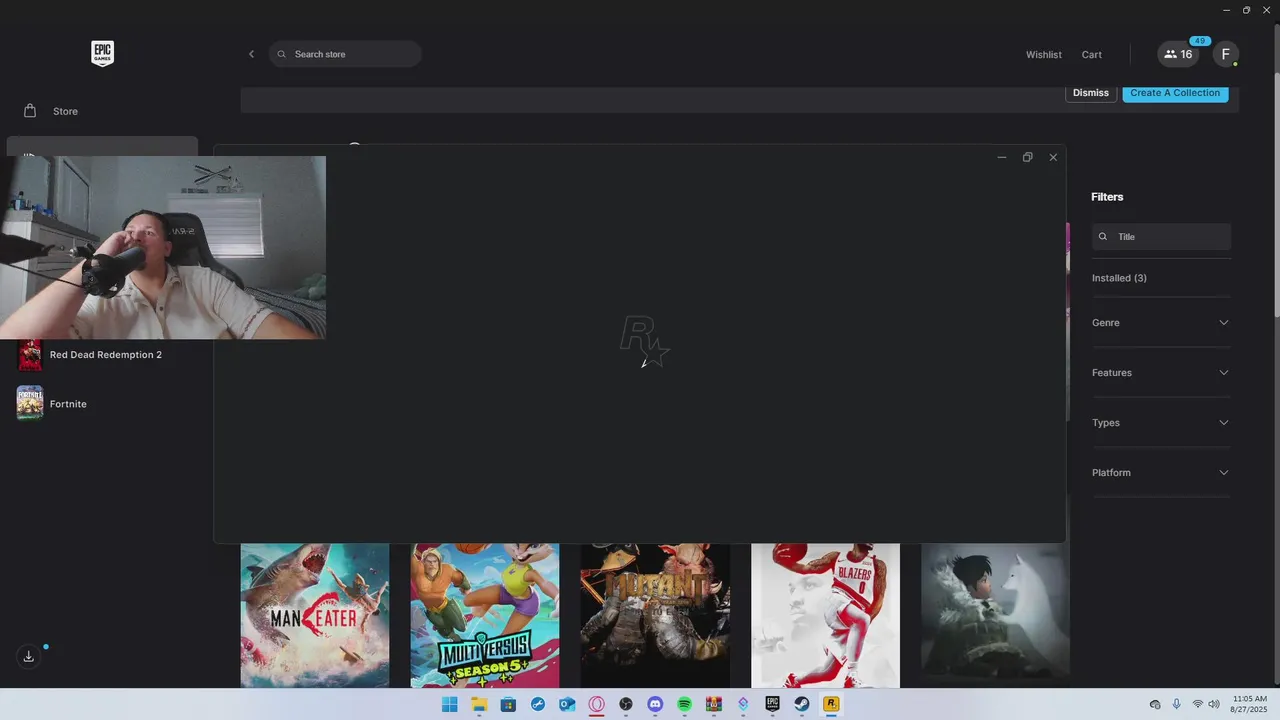Expand the Genre filter
Image resolution: width=1280 pixels, height=720 pixels.
(x=1161, y=323)
